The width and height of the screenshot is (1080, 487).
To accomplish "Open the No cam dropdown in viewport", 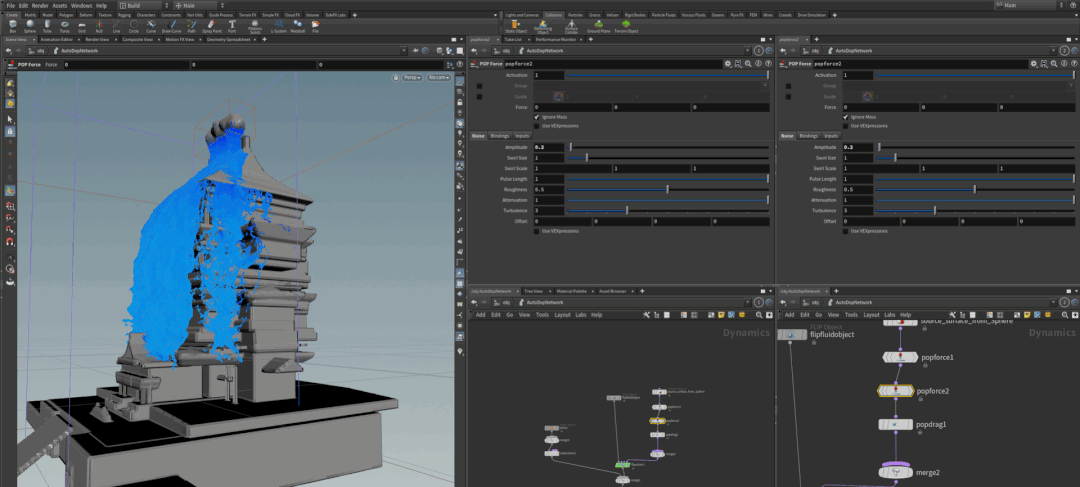I will (437, 78).
